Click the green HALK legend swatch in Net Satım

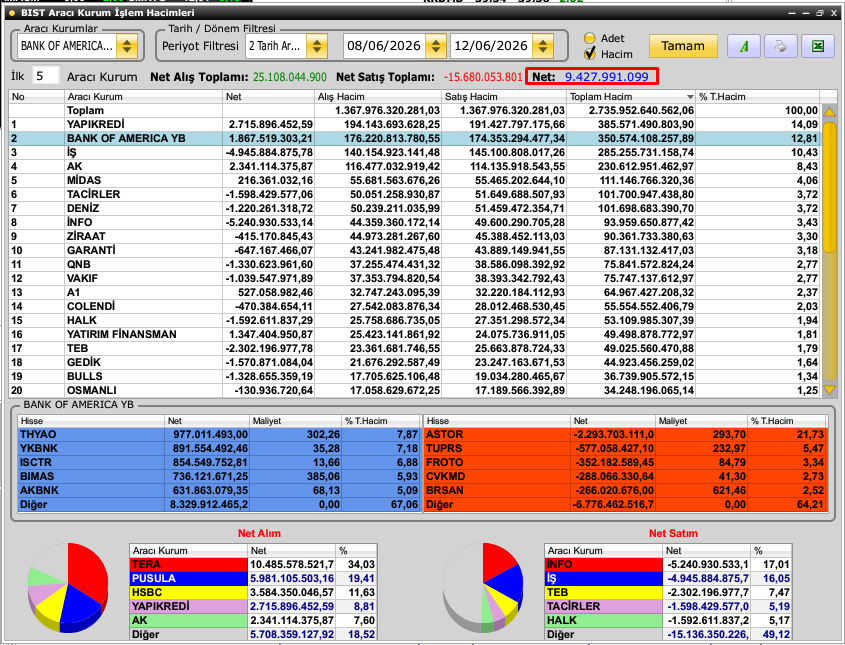pyautogui.click(x=604, y=621)
